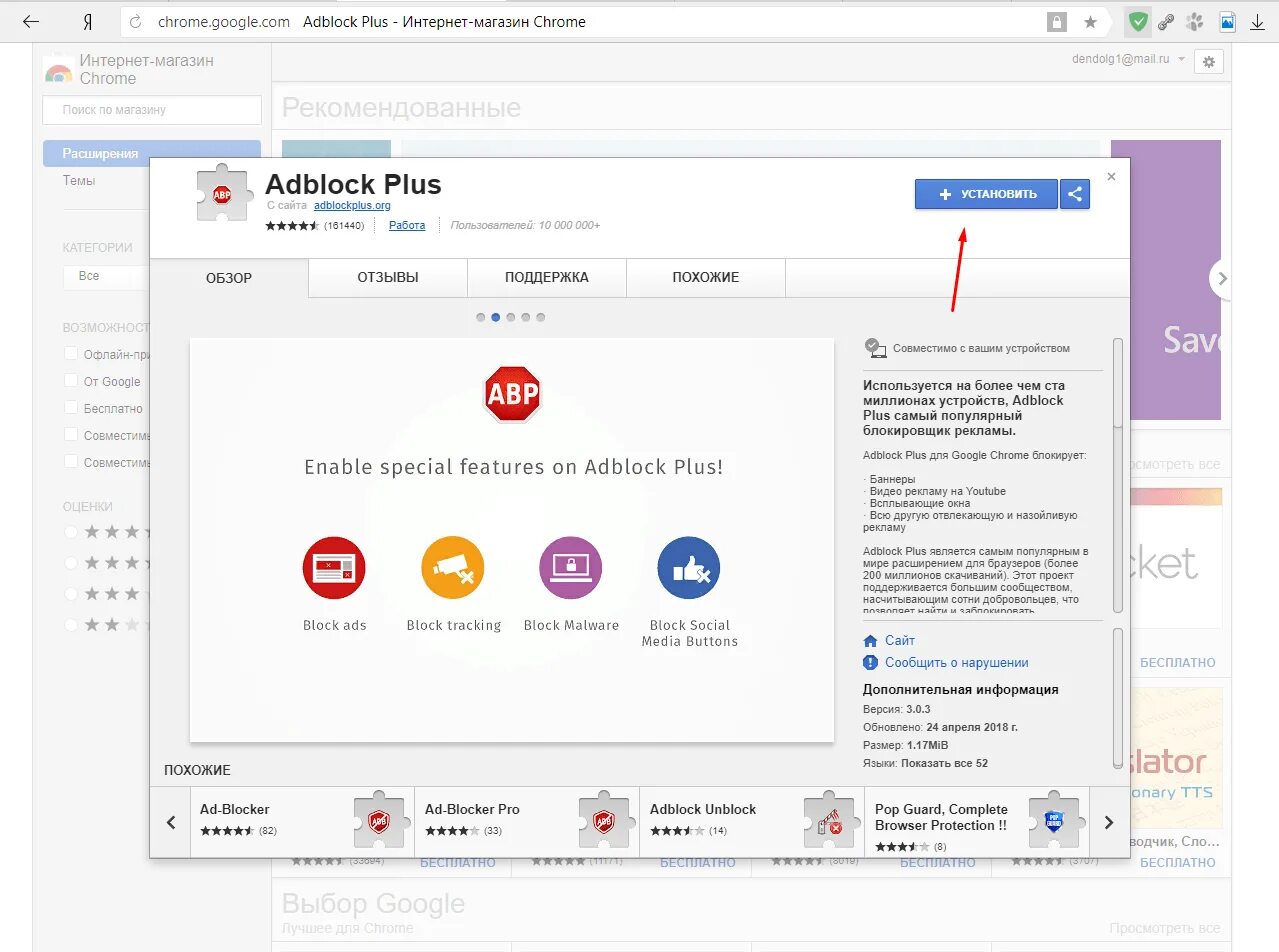This screenshot has height=952, width=1279.
Task: Focus the Поиск по магазину search field
Action: 152,110
